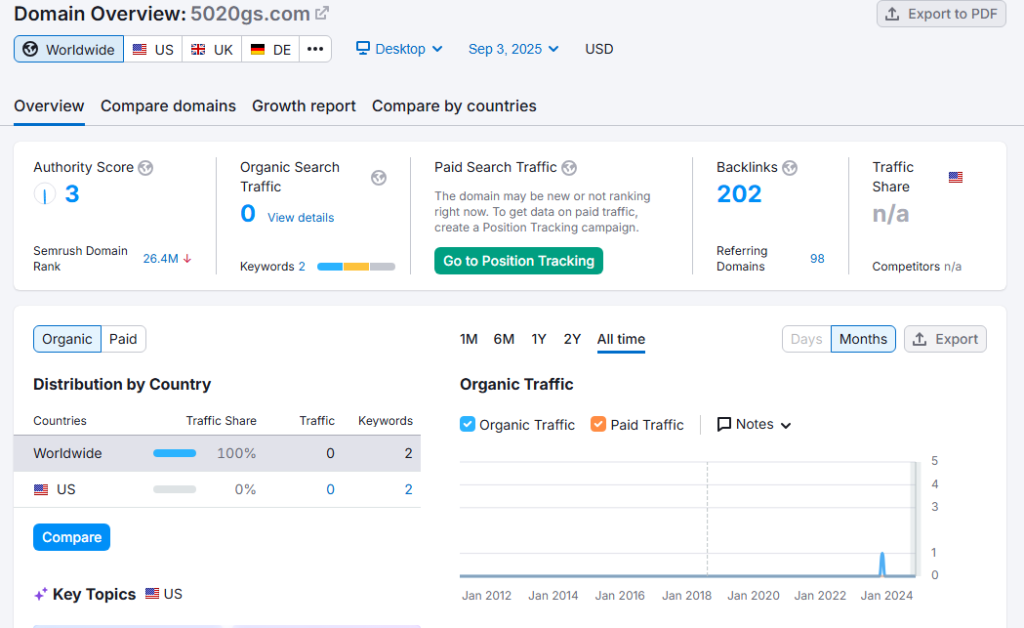1024x628 pixels.
Task: Click the Key Topics sparkle icon
Action: click(41, 594)
